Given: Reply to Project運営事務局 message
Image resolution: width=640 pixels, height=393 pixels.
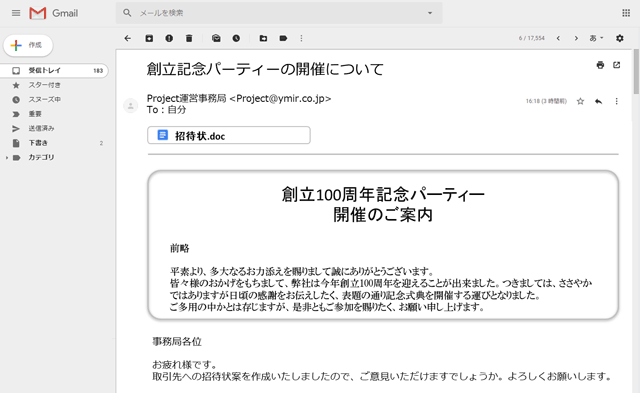Looking at the screenshot, I should tap(598, 101).
